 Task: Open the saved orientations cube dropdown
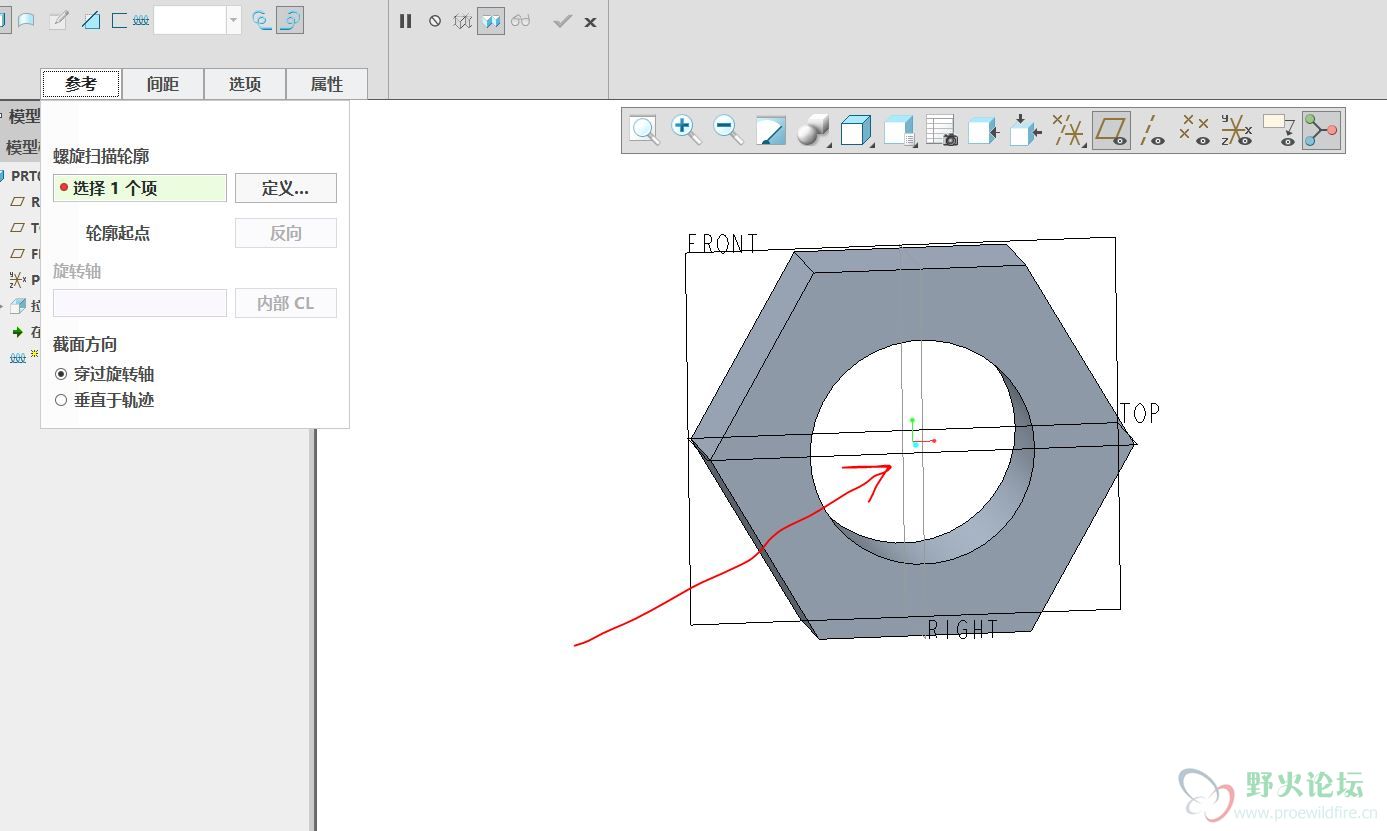(857, 131)
